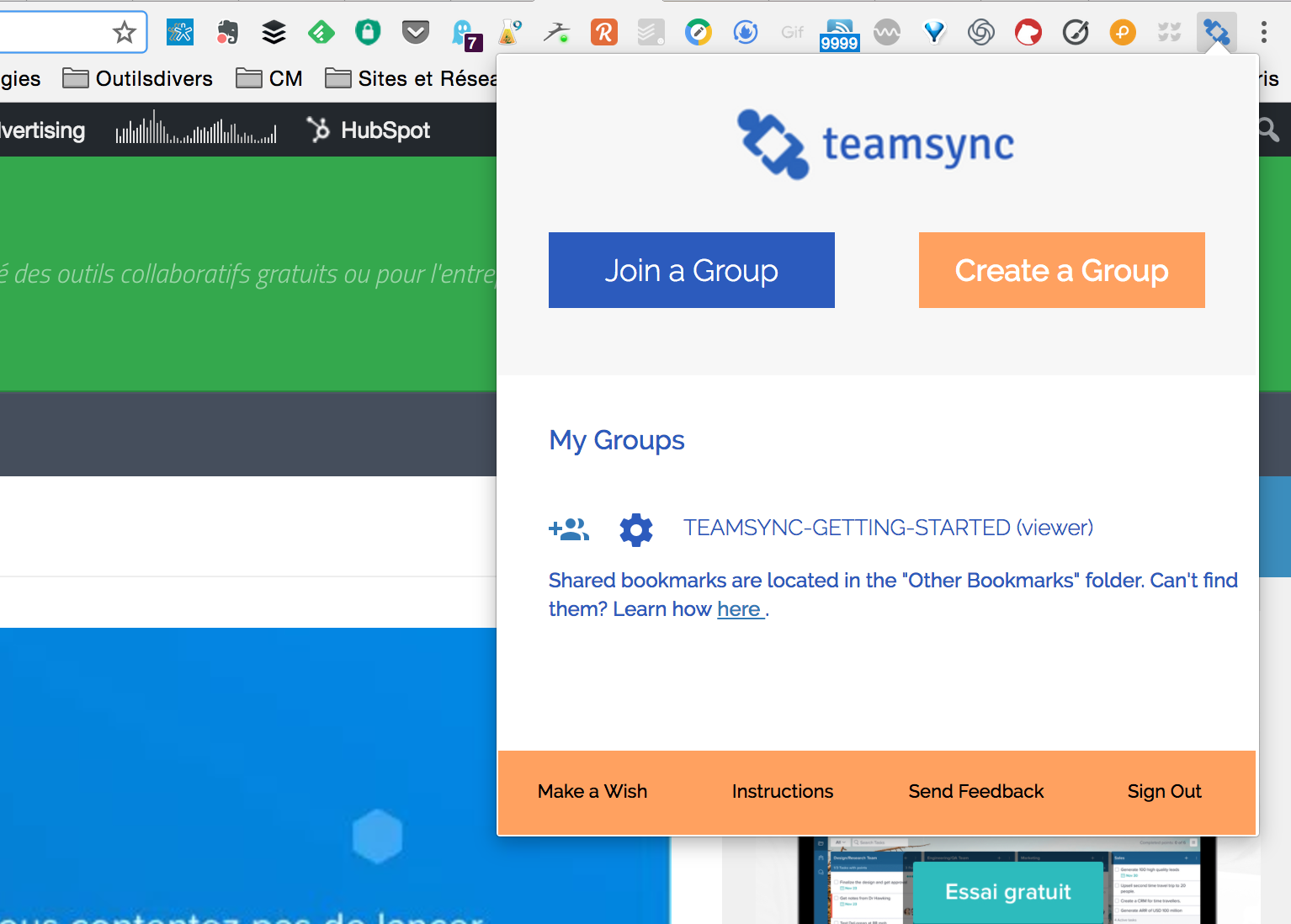This screenshot has width=1291, height=924.
Task: Open the Outilsdivers bookmarks folder
Action: tap(138, 78)
